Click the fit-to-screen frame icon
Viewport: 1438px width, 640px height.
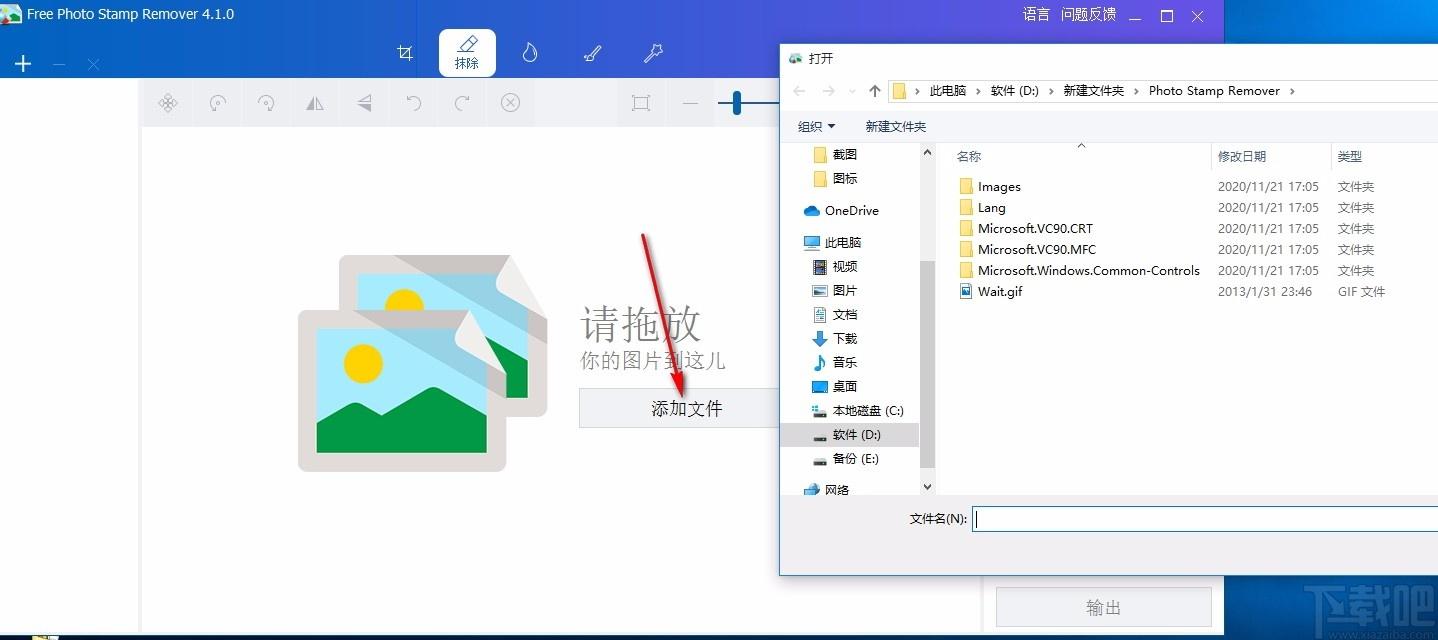(641, 103)
